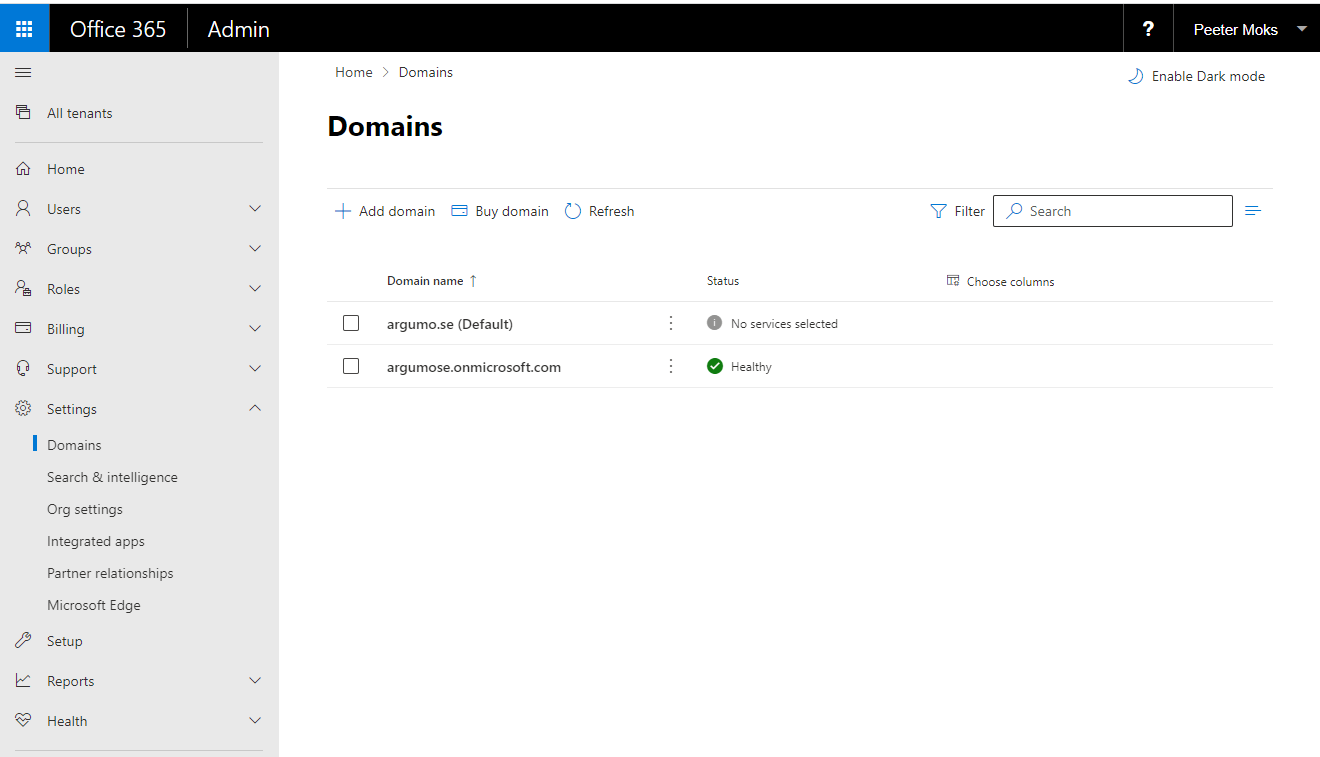Click the card icon beside Buy domain
This screenshot has height=757, width=1320.
tap(460, 211)
